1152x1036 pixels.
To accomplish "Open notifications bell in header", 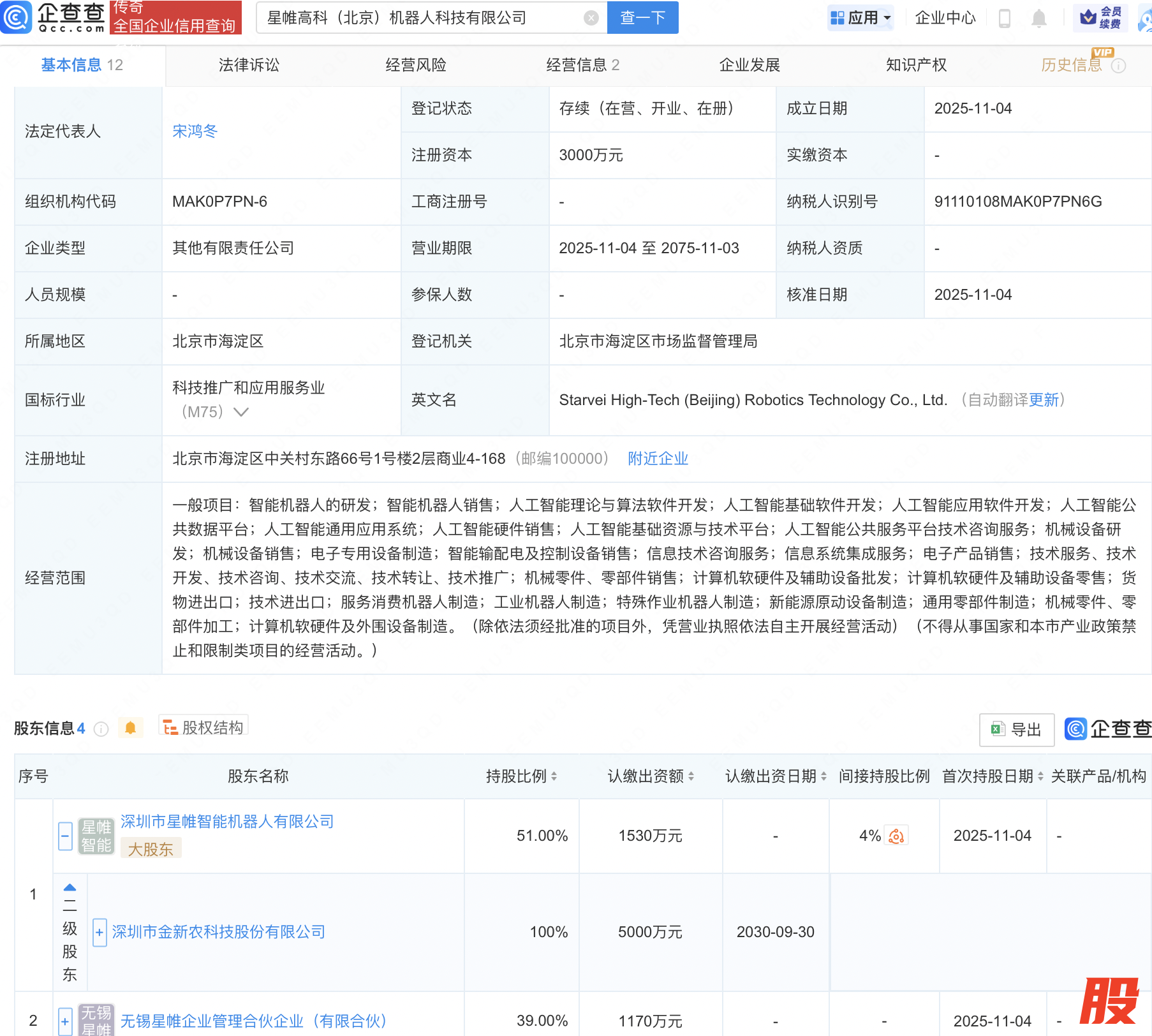I will (1038, 18).
